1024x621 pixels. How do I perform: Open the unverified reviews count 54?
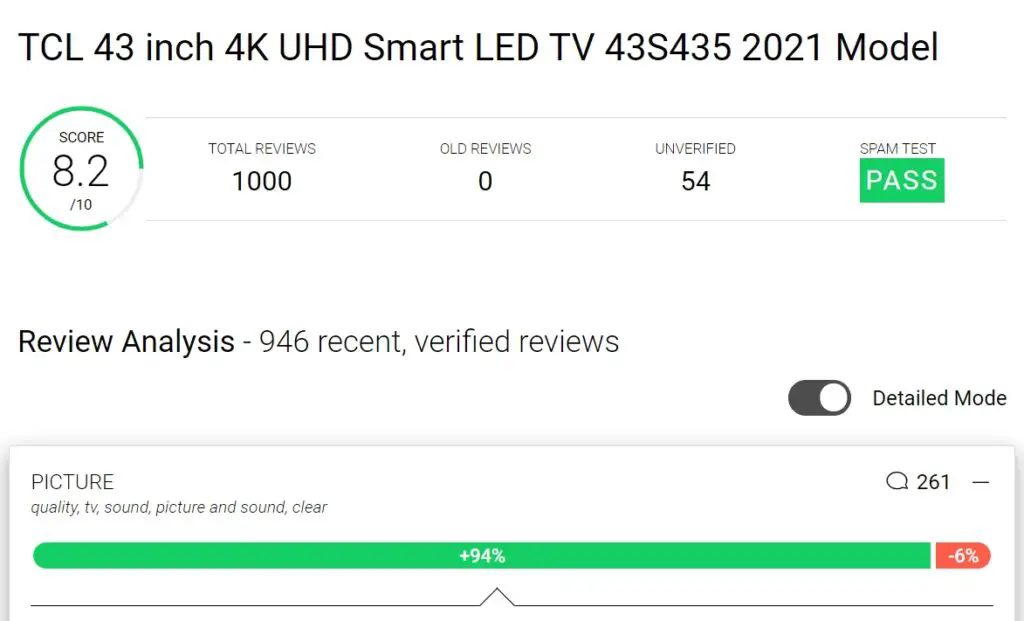click(x=695, y=181)
